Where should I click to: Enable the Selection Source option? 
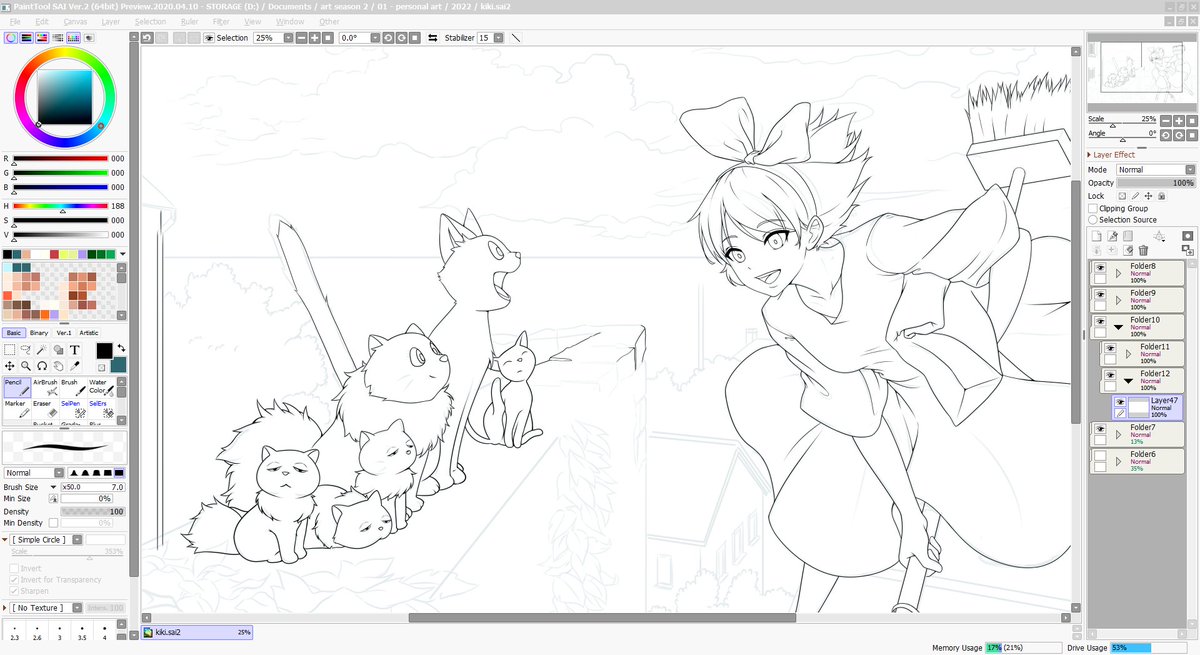click(x=1093, y=219)
